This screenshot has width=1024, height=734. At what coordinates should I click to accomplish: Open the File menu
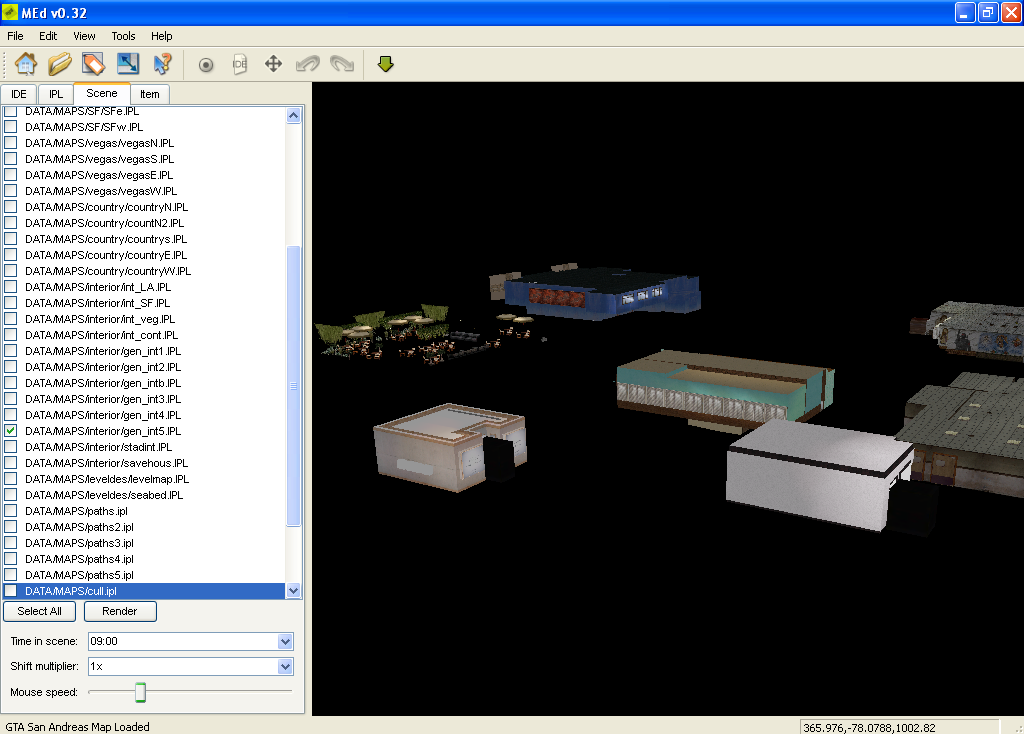coord(15,36)
